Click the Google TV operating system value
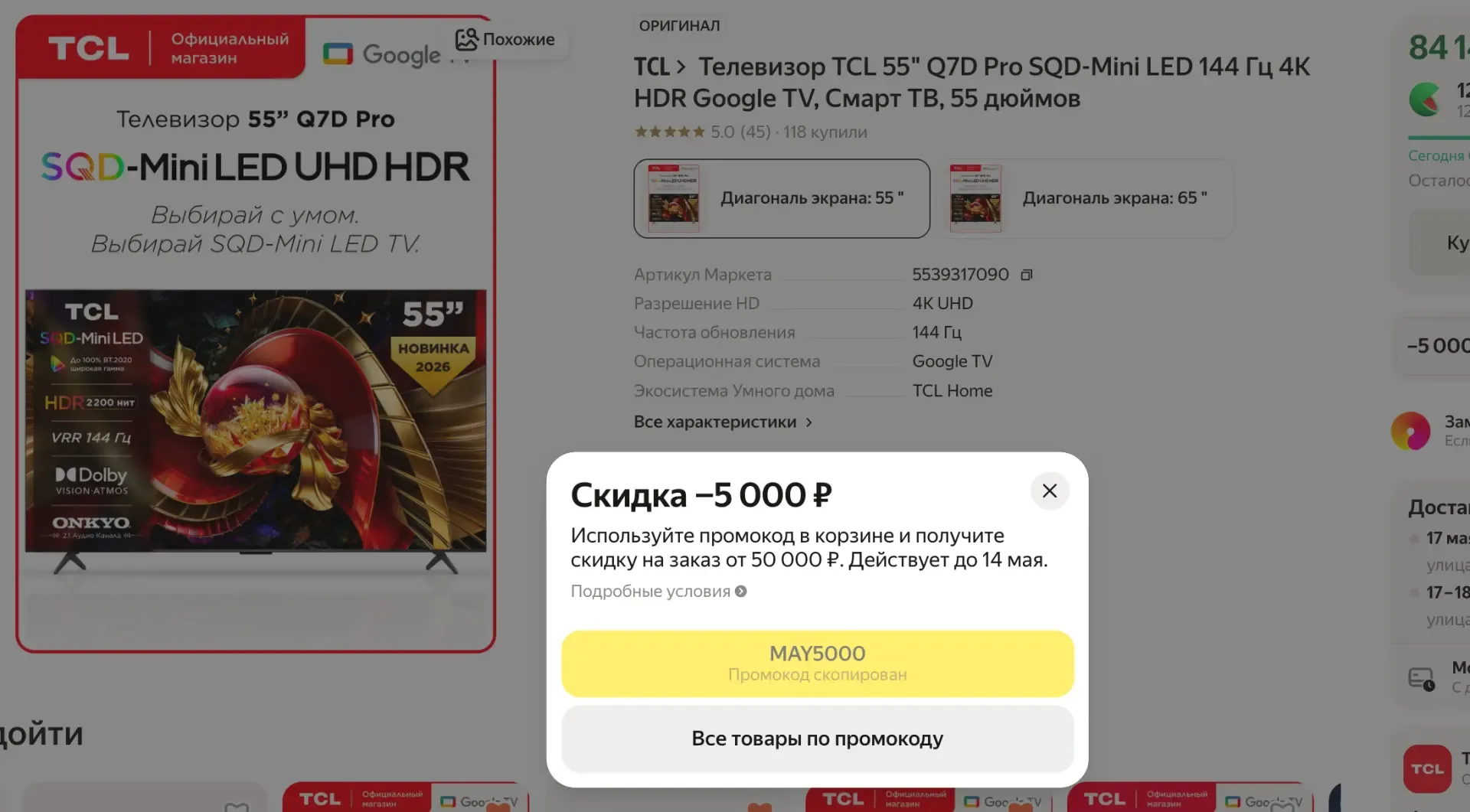This screenshot has width=1470, height=812. point(952,361)
